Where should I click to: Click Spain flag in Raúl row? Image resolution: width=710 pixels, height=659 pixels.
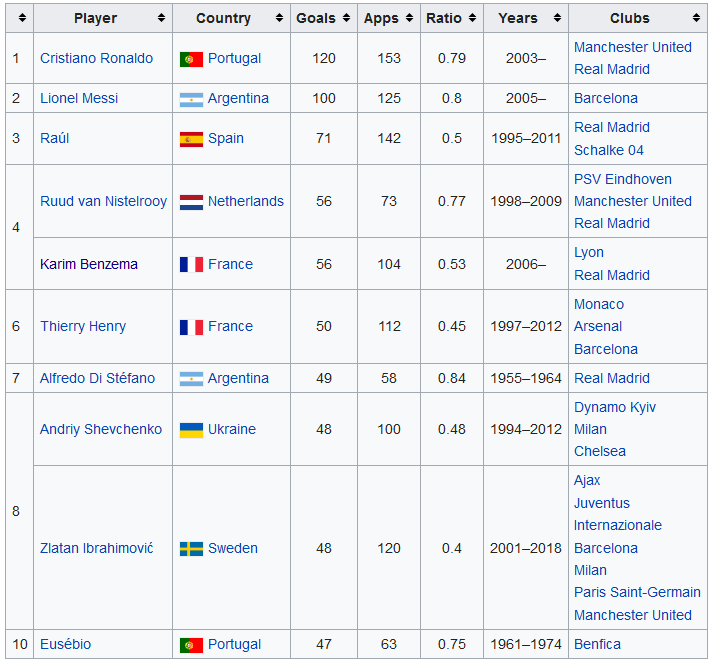pos(191,139)
